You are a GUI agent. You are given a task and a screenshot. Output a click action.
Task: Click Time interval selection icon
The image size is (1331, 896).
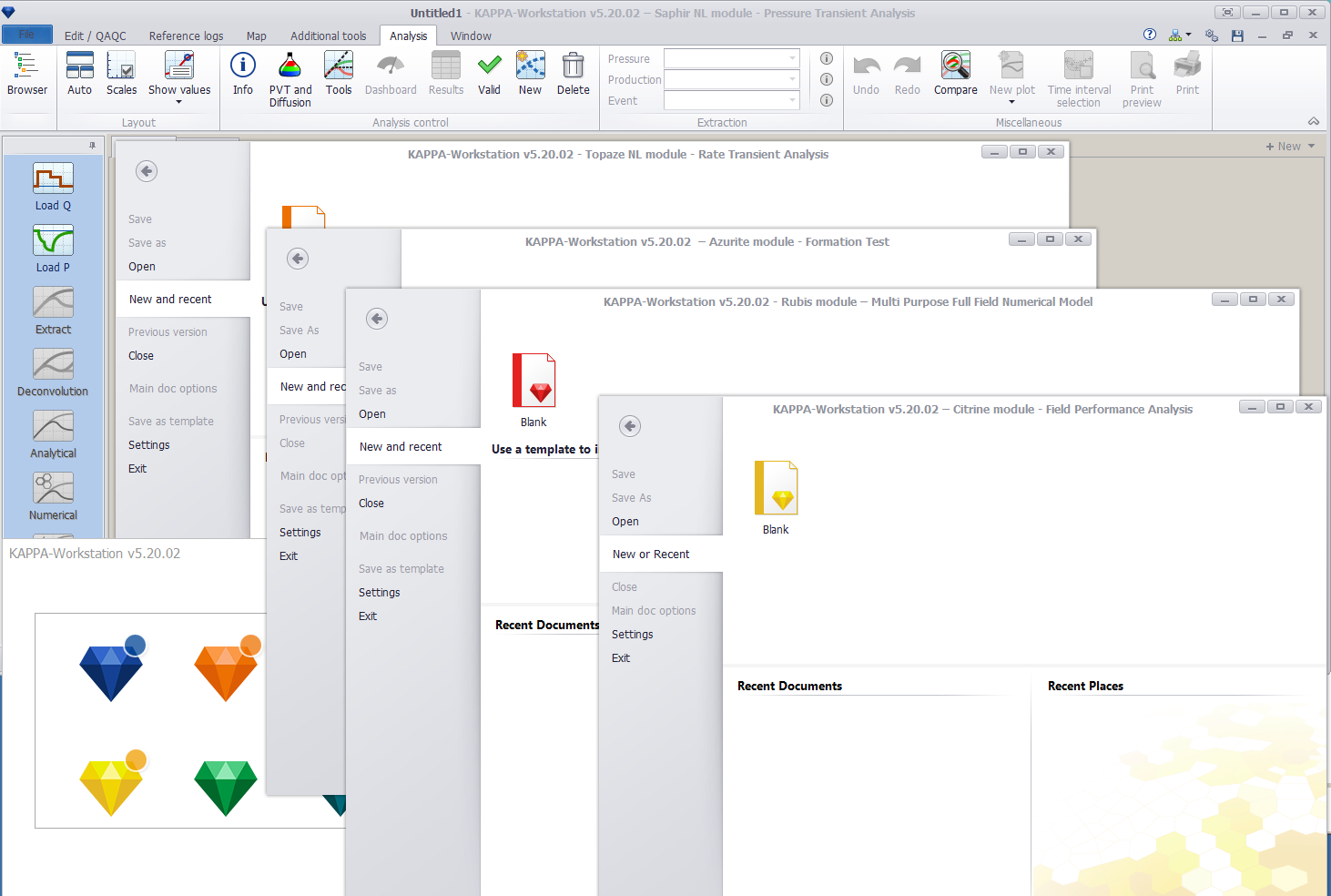coord(1079,65)
